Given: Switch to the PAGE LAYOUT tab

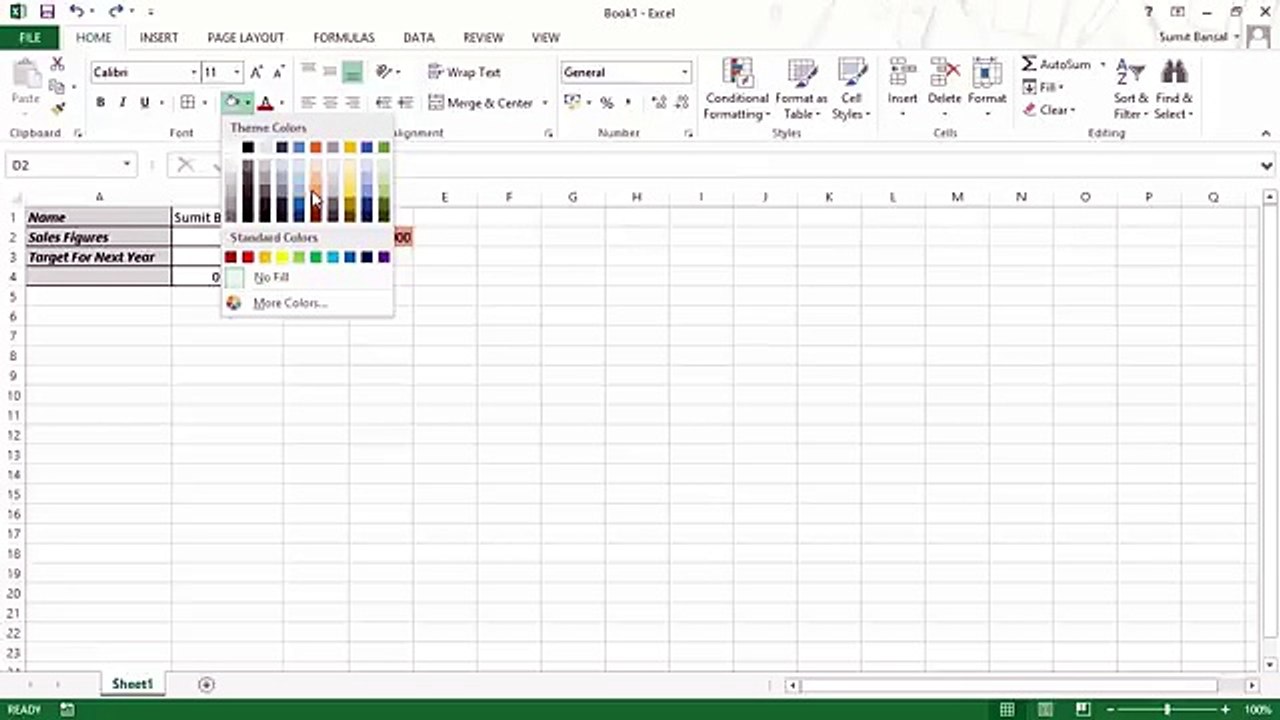Looking at the screenshot, I should 246,37.
